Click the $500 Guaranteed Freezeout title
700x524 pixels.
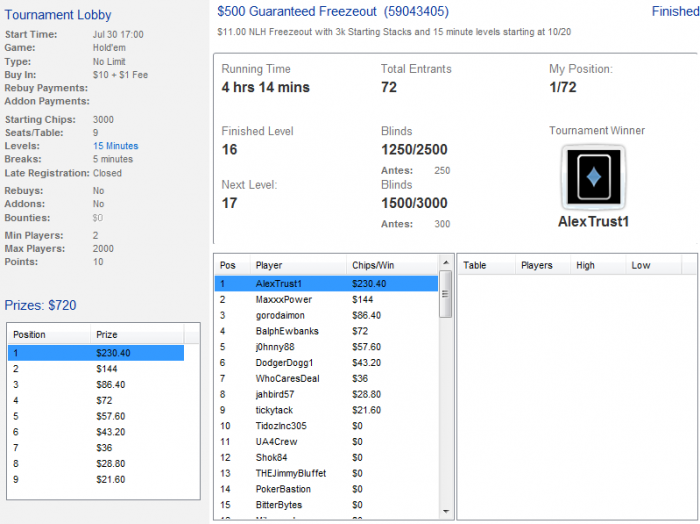point(333,11)
